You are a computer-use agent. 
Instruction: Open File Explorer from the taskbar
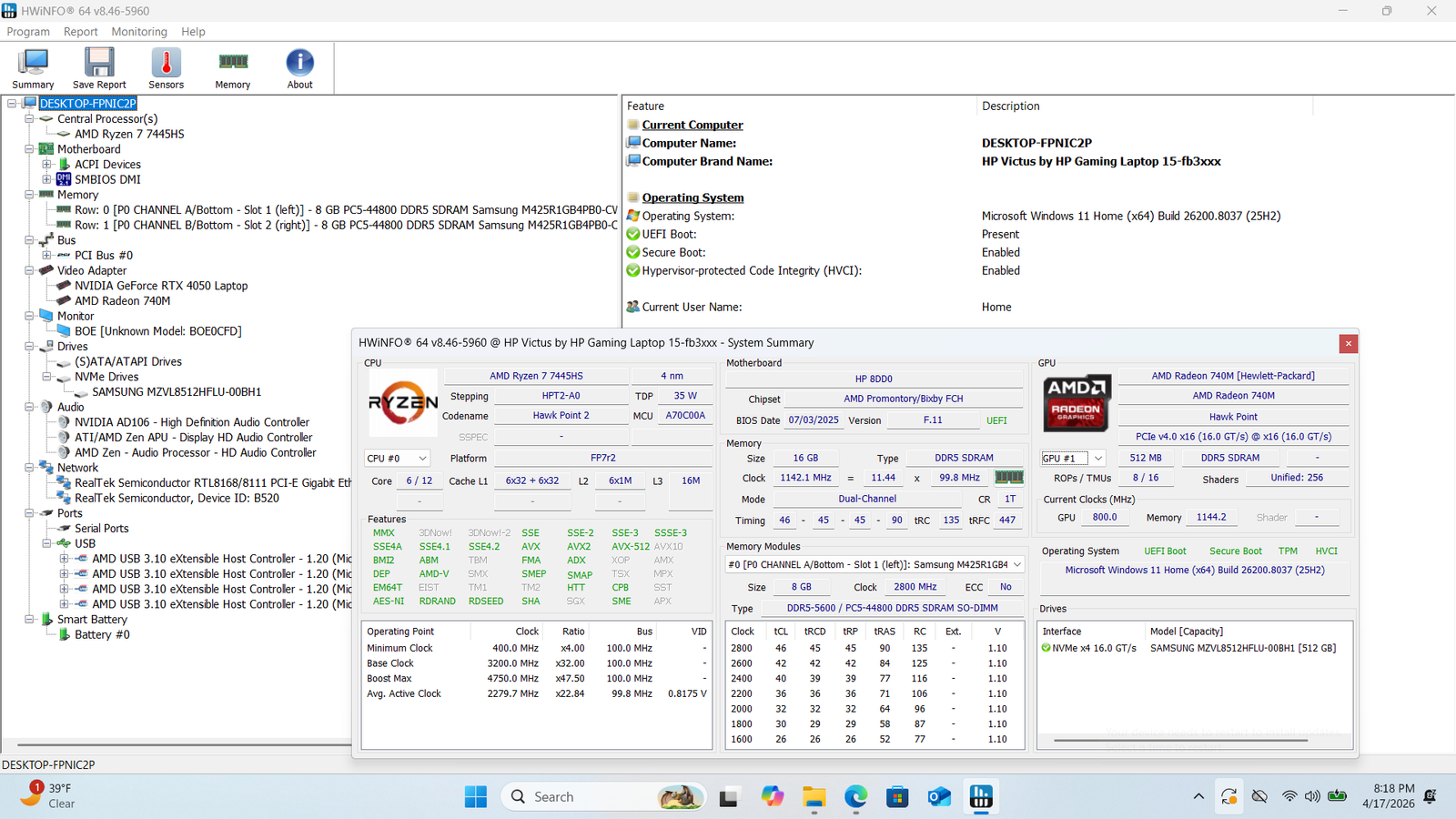(x=814, y=797)
